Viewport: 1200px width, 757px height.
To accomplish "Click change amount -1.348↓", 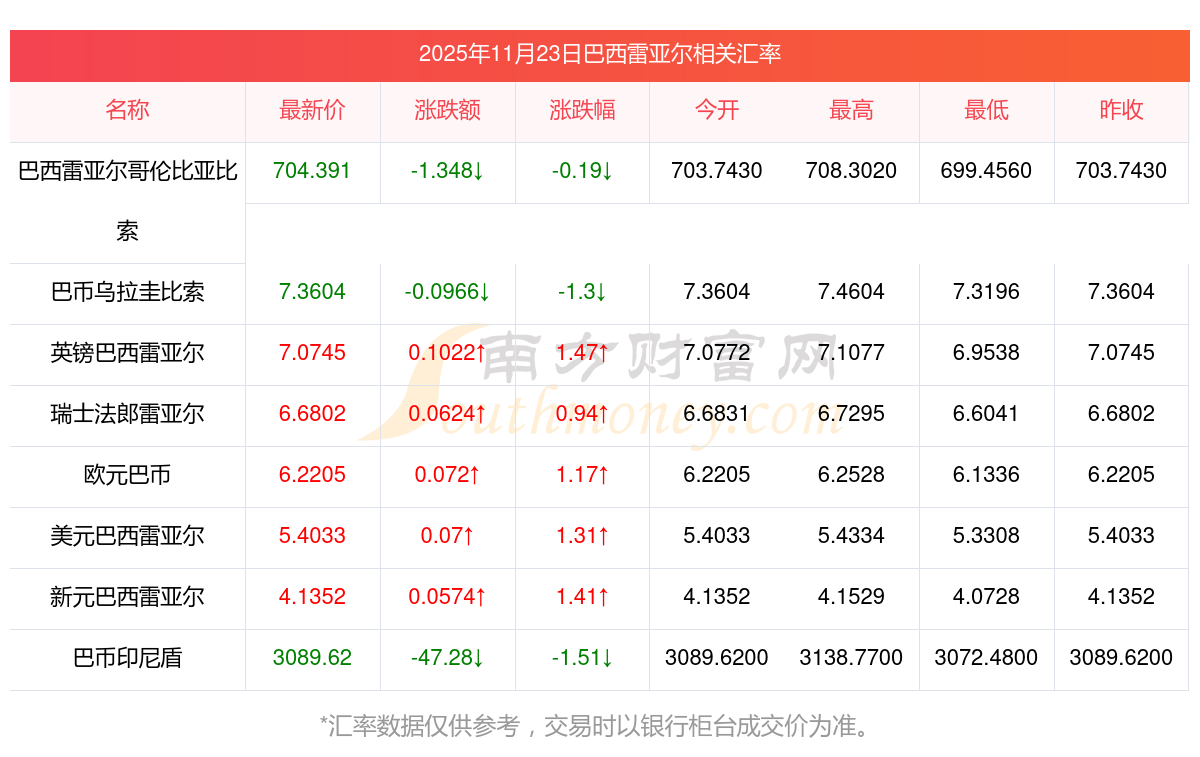I will [447, 171].
